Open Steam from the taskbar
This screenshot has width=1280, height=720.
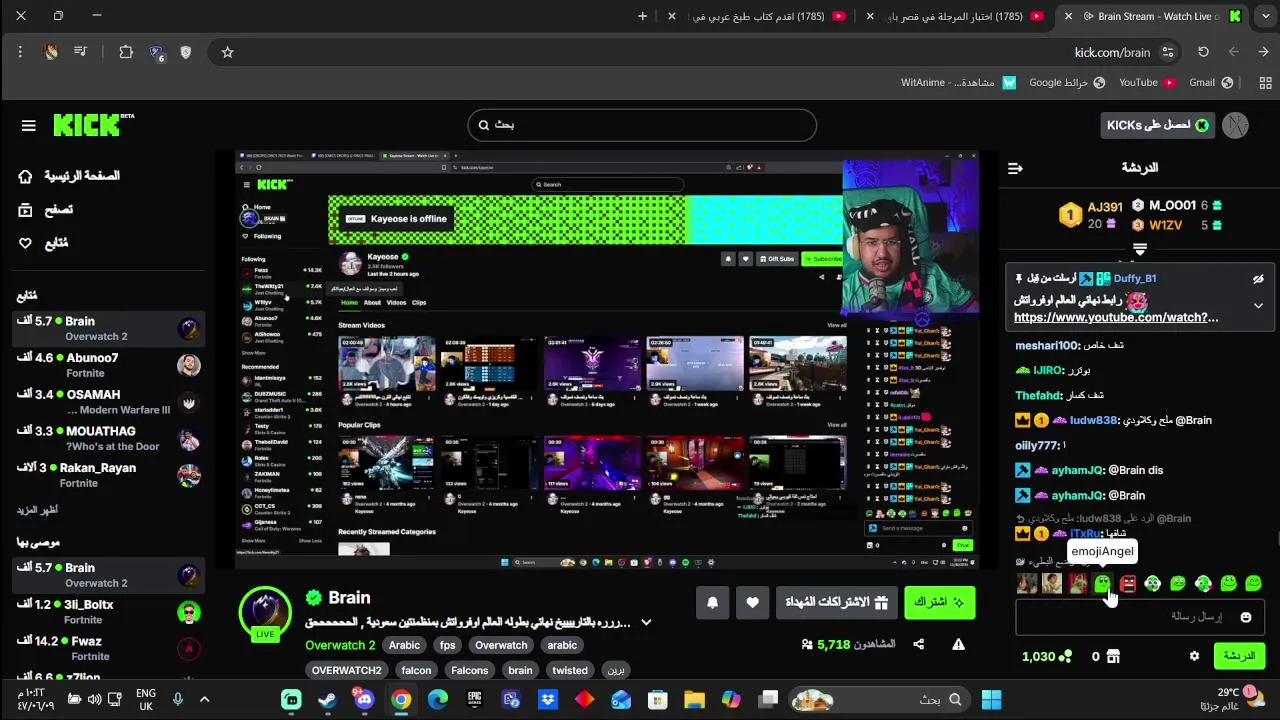point(327,699)
